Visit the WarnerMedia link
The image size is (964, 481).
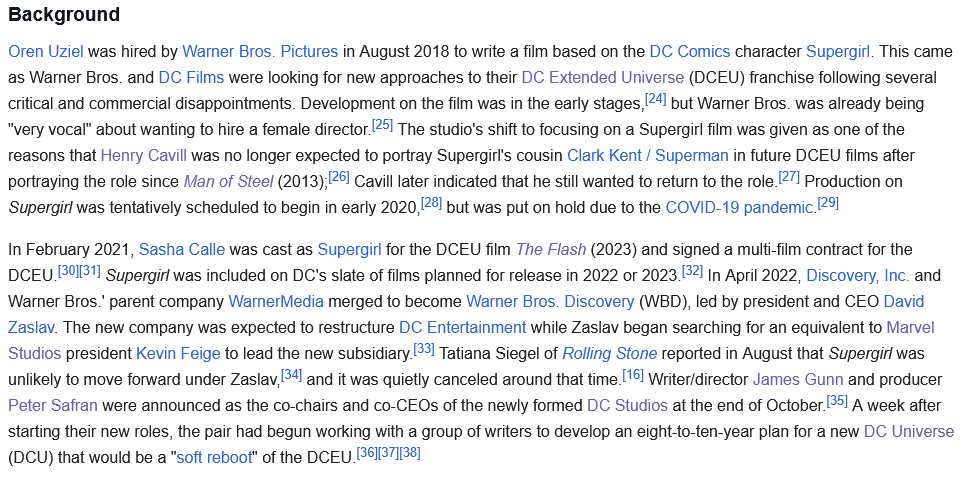point(276,302)
